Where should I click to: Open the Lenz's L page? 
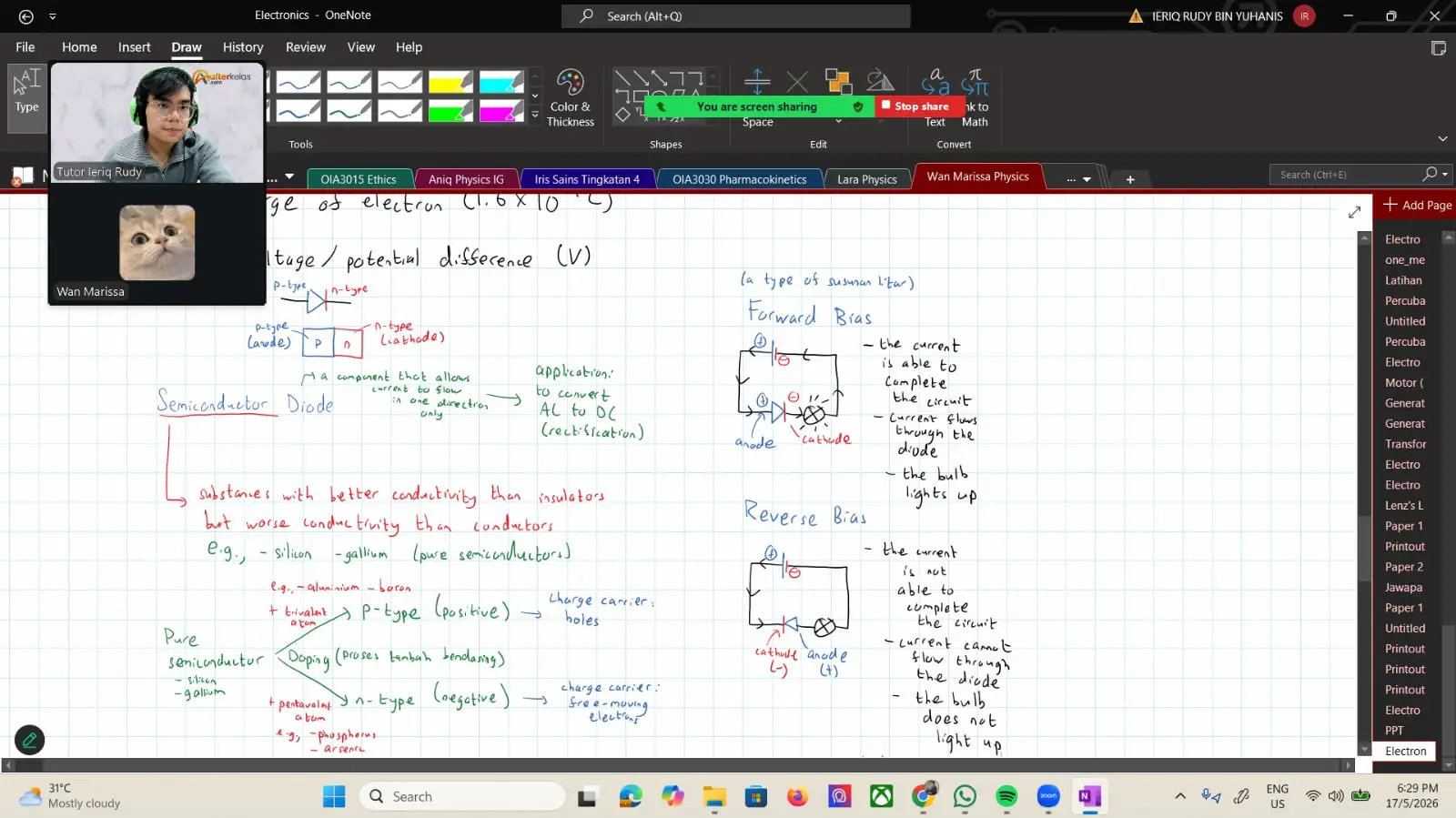tap(1403, 506)
